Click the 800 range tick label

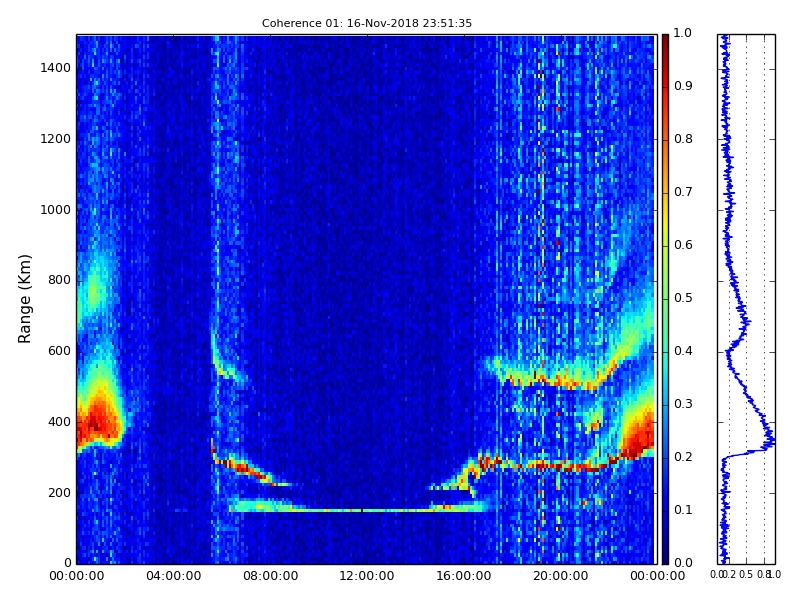click(x=59, y=280)
